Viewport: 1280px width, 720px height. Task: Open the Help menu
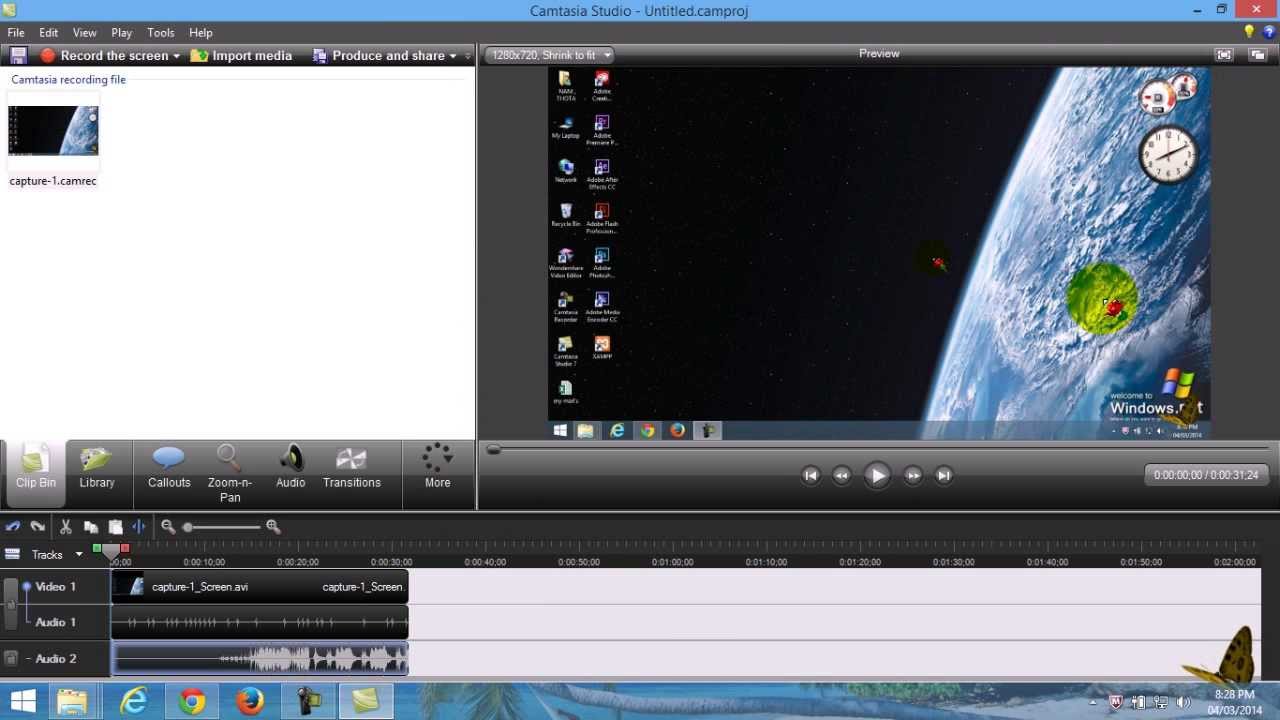click(x=201, y=33)
